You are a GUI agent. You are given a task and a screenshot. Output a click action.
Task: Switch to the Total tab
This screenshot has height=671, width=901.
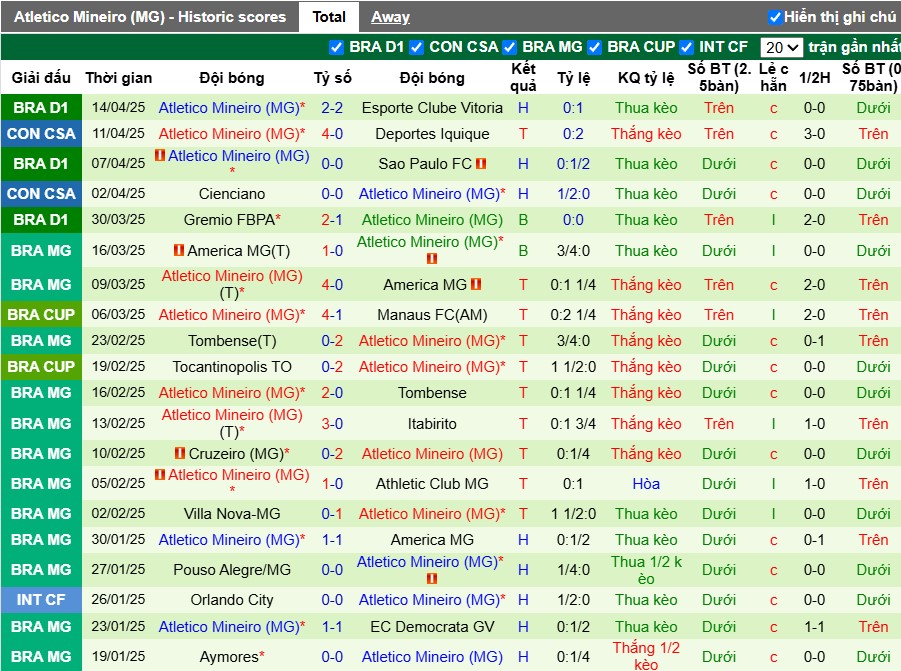(329, 17)
